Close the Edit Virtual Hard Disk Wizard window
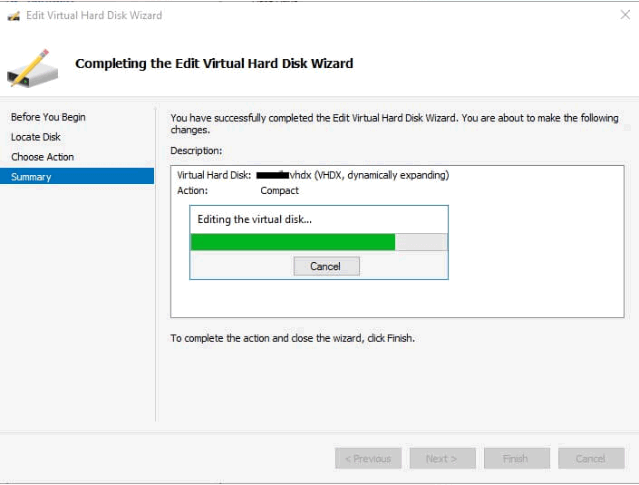 point(615,15)
